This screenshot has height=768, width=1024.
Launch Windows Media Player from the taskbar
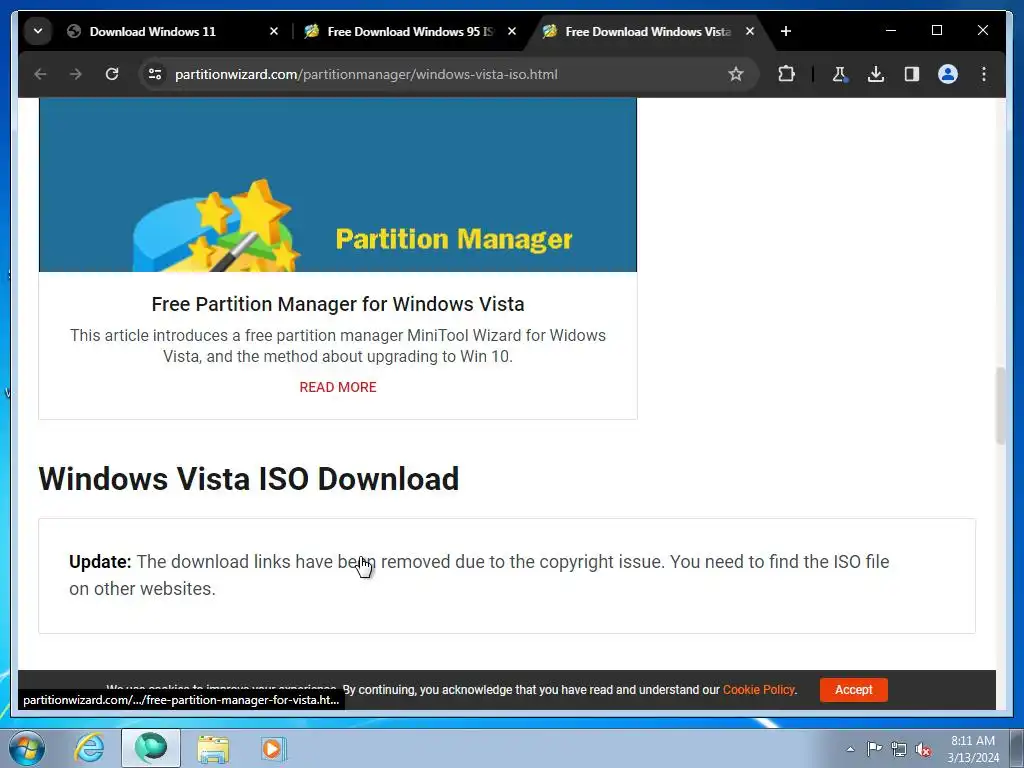pyautogui.click(x=273, y=748)
